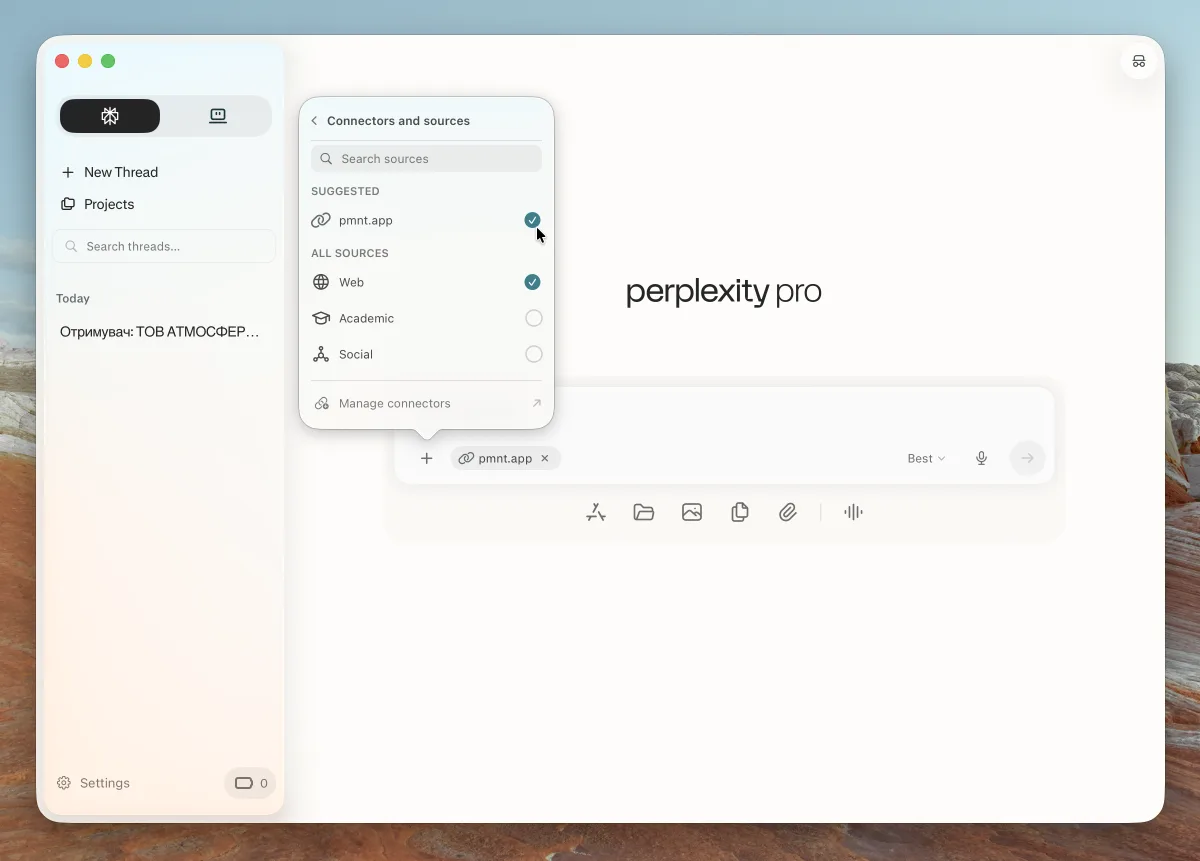1200x861 pixels.
Task: Click the Today heading in sidebar
Action: click(73, 298)
